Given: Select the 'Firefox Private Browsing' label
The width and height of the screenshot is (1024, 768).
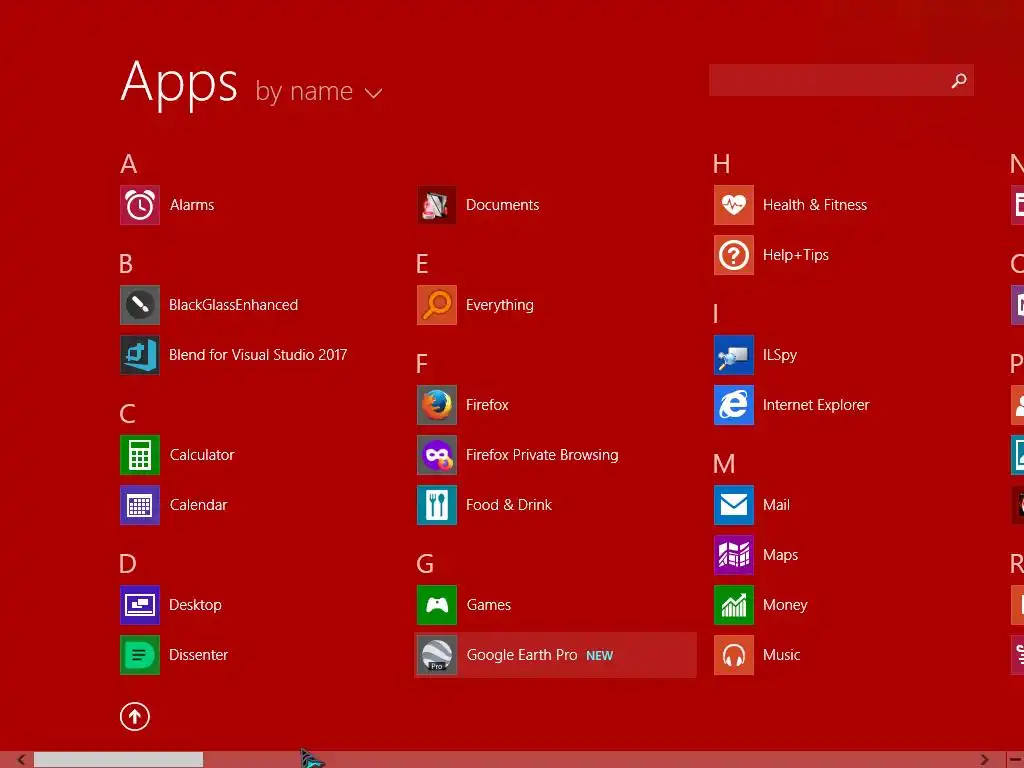Looking at the screenshot, I should [x=542, y=455].
